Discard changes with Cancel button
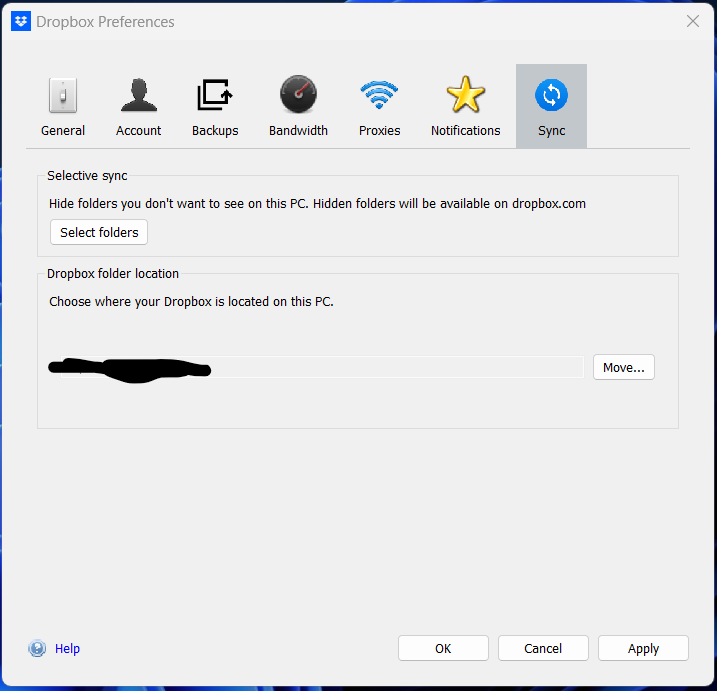Viewport: 717px width, 691px height. (543, 648)
